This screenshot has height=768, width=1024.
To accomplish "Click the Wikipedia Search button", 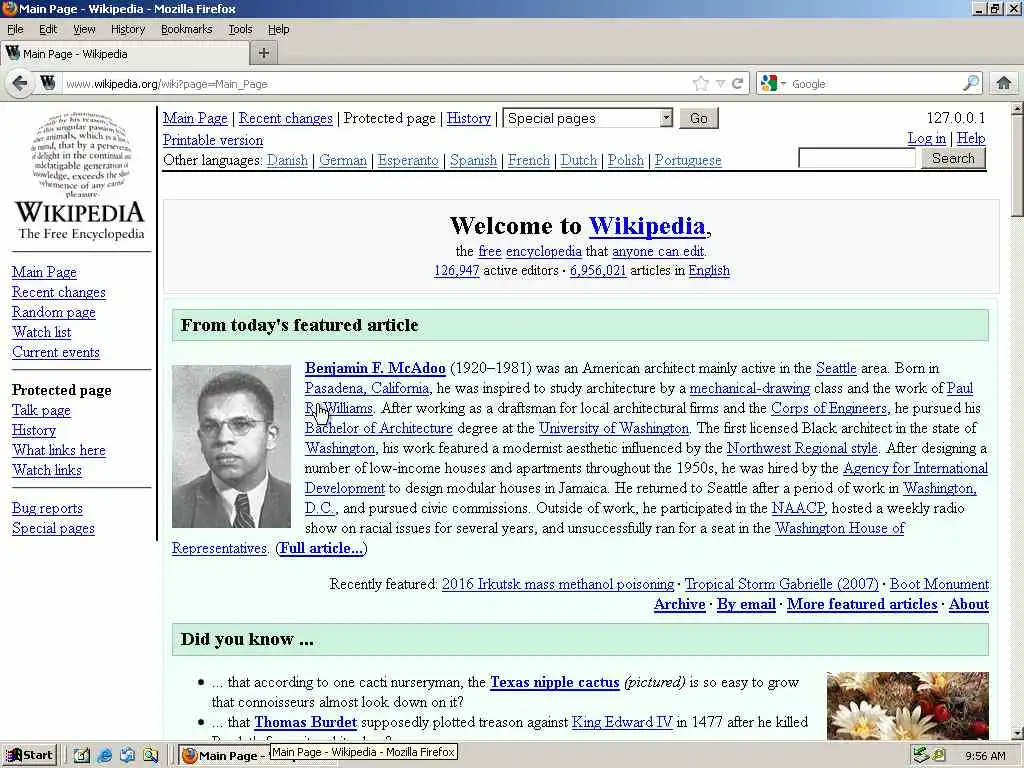I will point(953,158).
